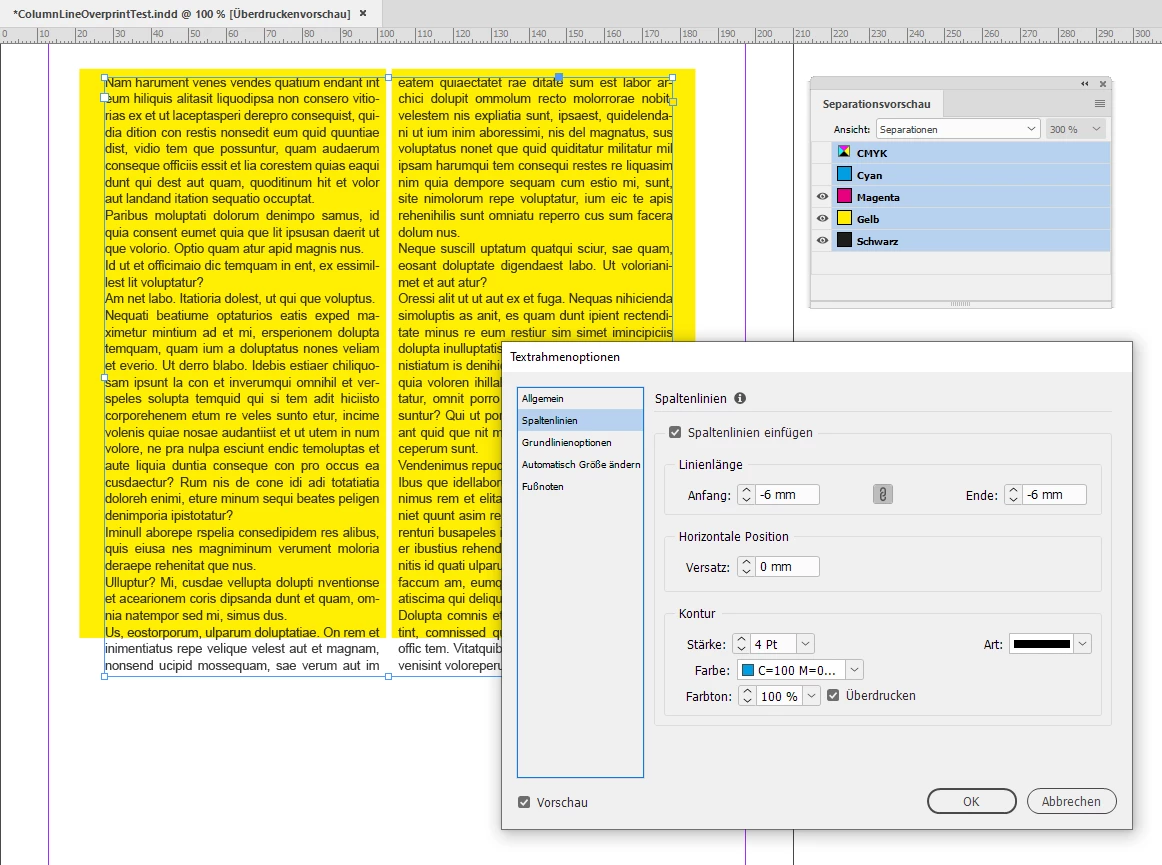Hide the Gelb separation via eye icon
This screenshot has width=1162, height=865.
pyautogui.click(x=823, y=219)
